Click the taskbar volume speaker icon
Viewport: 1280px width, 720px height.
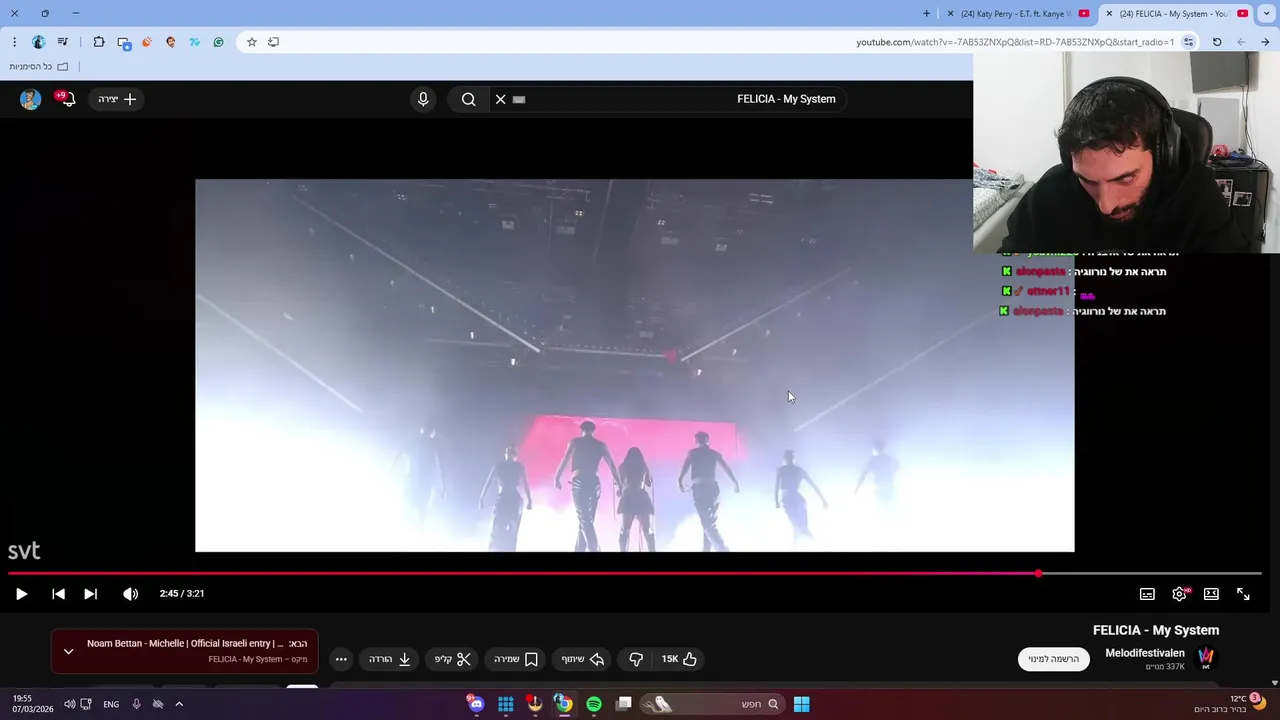(69, 704)
